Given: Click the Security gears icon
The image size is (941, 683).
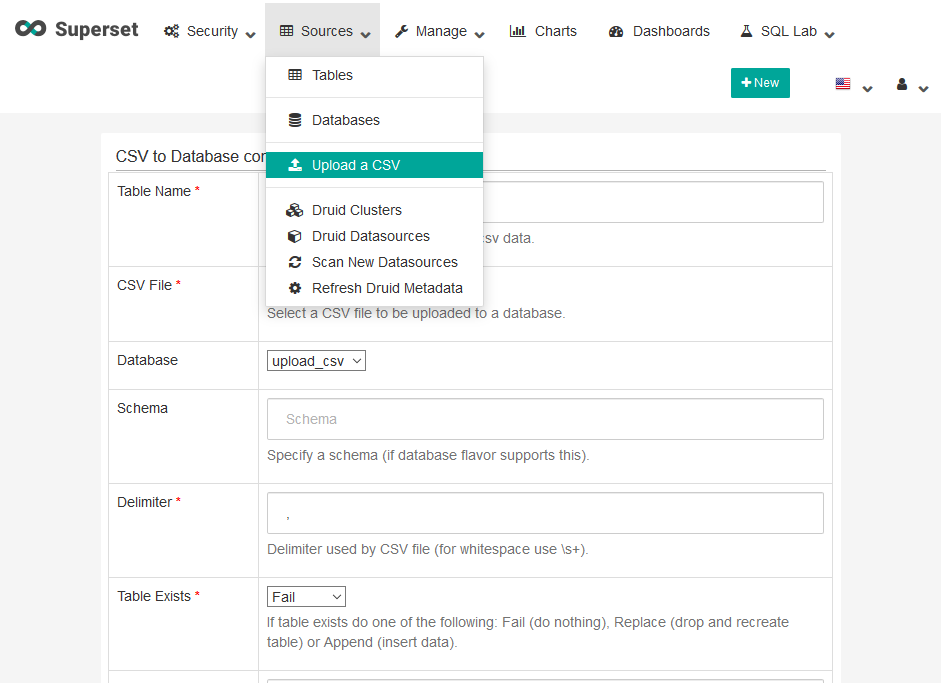Looking at the screenshot, I should (171, 31).
